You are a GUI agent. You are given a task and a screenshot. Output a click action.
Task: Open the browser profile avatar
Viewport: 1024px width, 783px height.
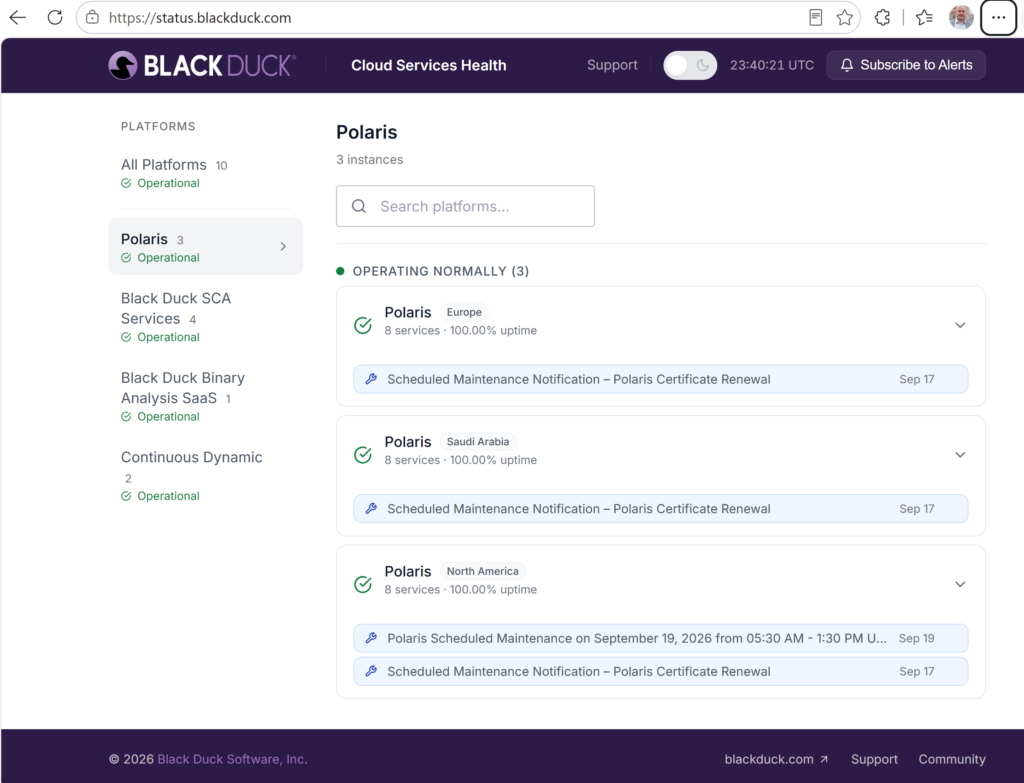pos(961,18)
